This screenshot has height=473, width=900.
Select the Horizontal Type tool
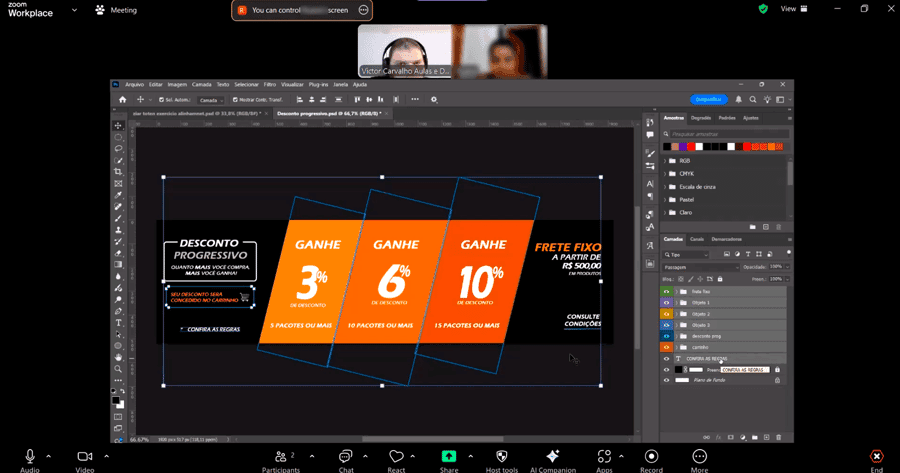[118, 323]
